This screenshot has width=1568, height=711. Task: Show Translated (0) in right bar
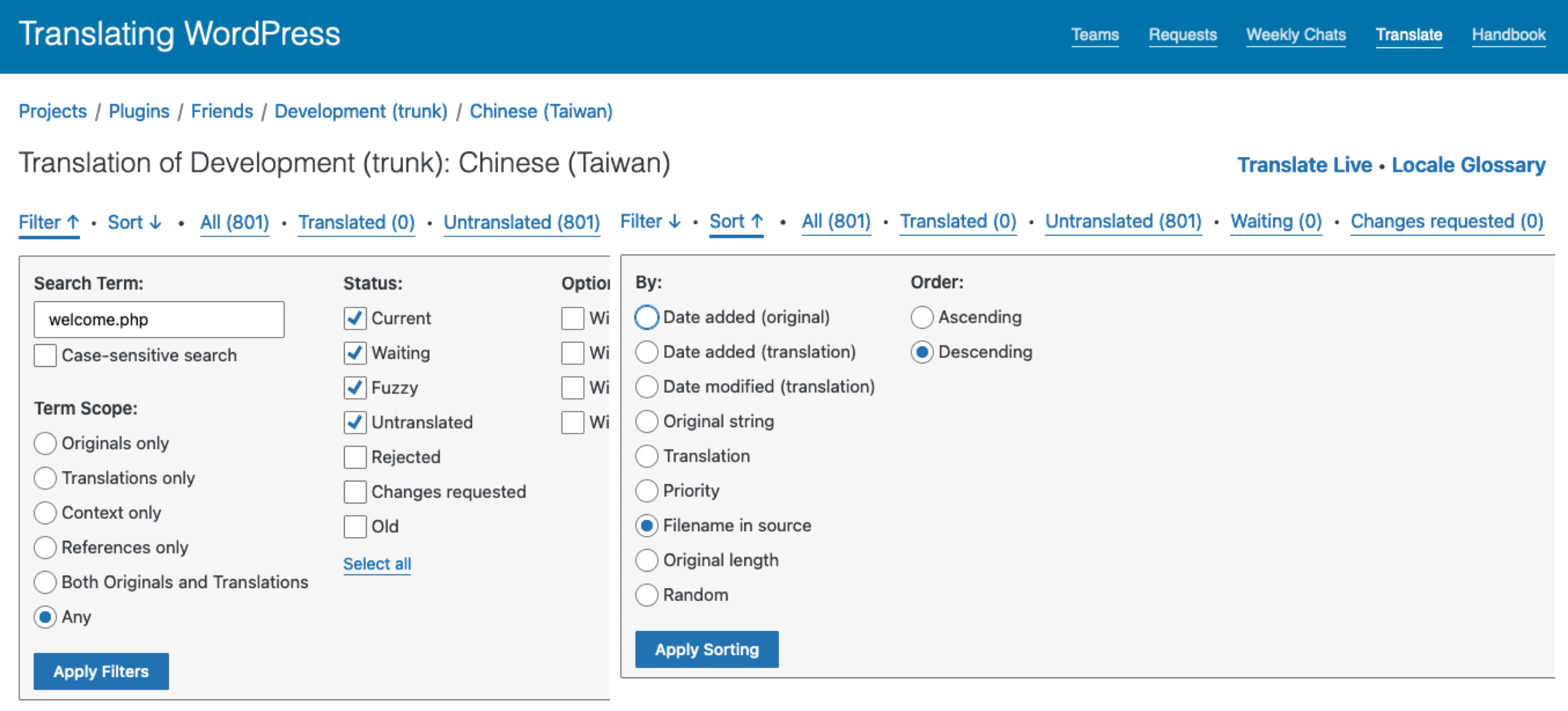[x=958, y=221]
